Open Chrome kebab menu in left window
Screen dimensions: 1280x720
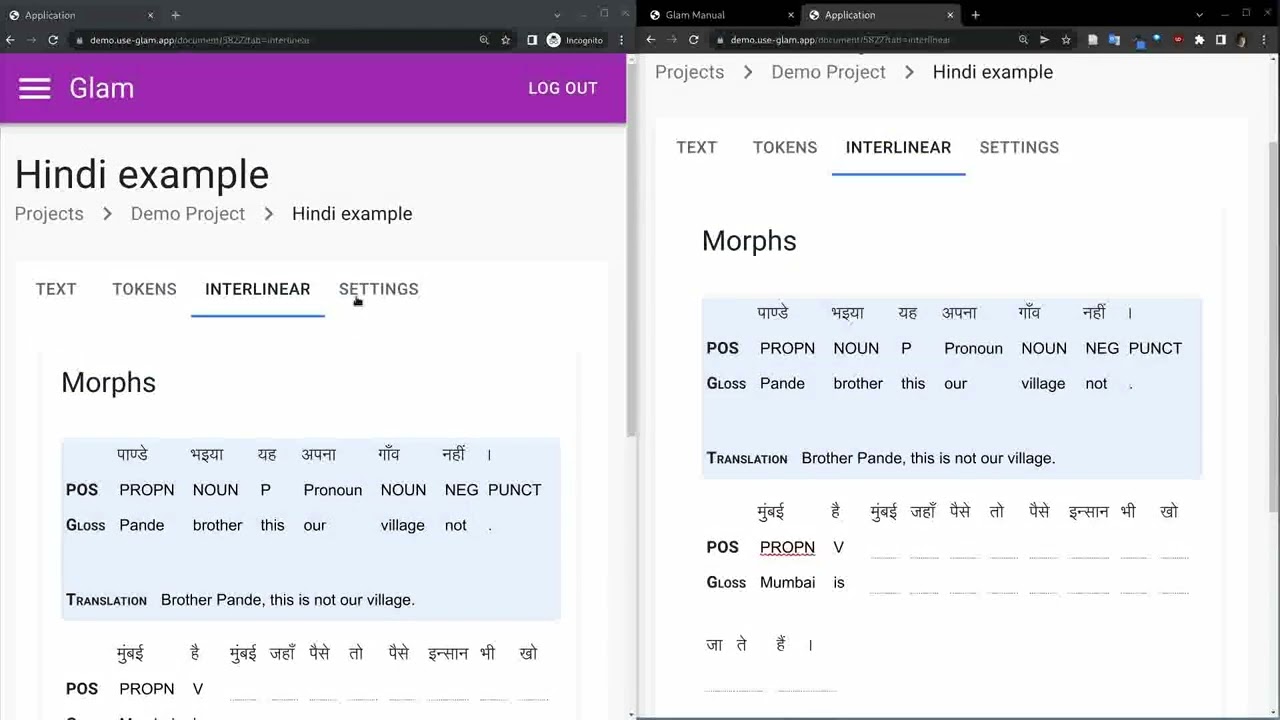pyautogui.click(x=621, y=40)
